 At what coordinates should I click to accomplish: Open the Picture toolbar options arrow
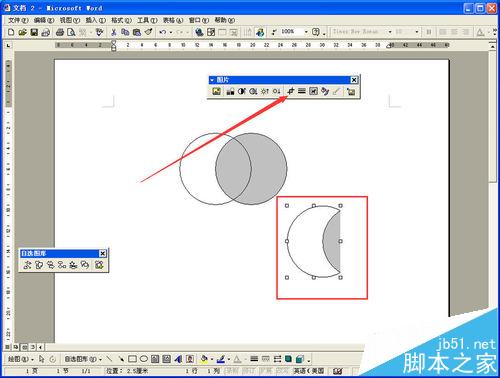click(x=212, y=80)
